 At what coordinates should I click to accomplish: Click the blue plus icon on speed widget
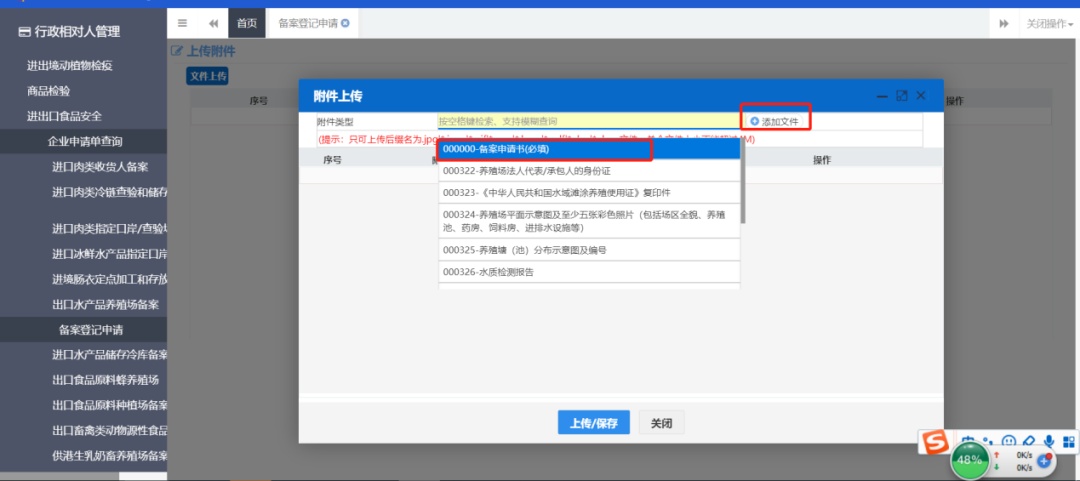pyautogui.click(x=1044, y=461)
